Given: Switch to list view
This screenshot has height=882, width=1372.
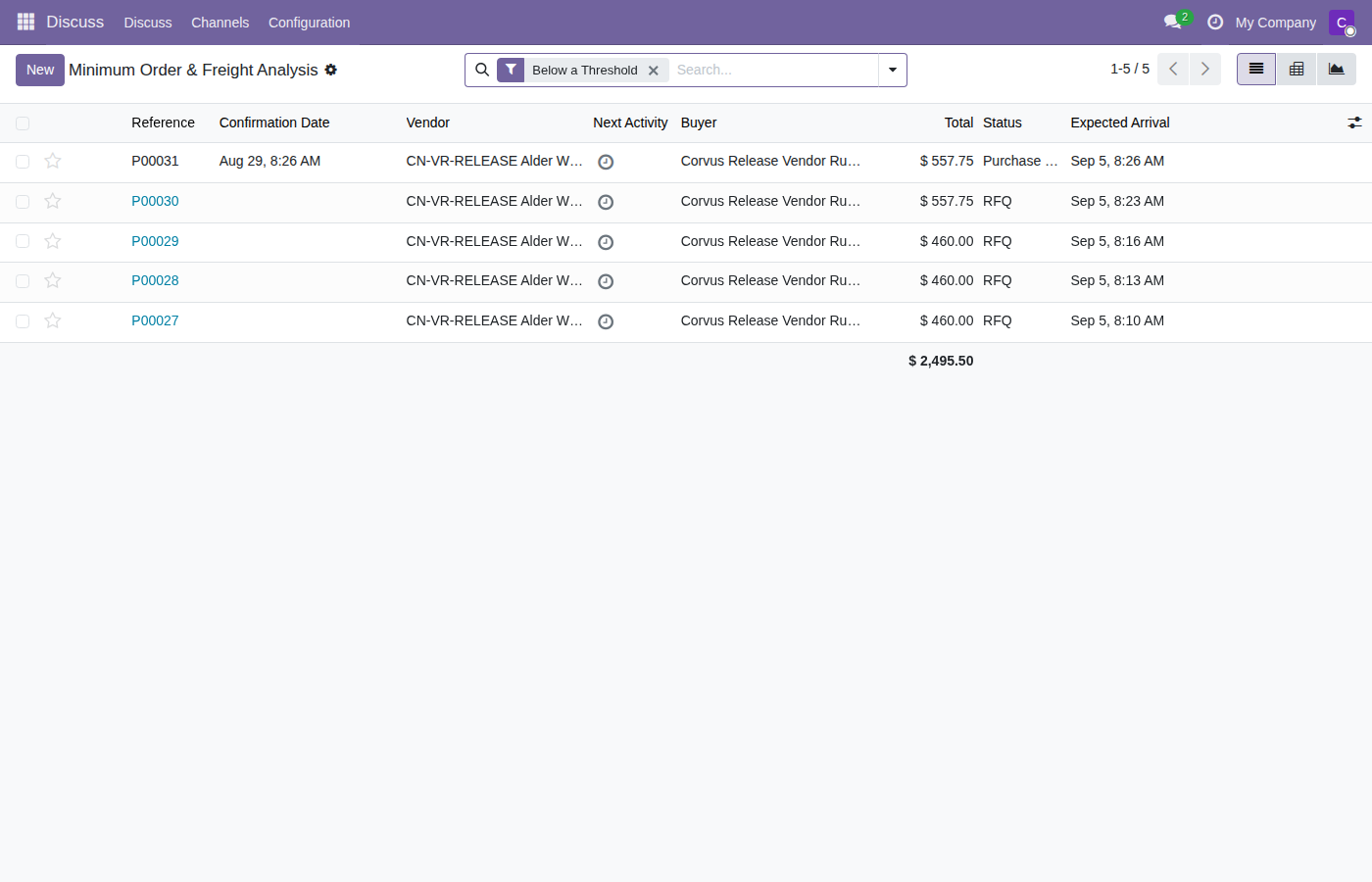Looking at the screenshot, I should click(1256, 70).
